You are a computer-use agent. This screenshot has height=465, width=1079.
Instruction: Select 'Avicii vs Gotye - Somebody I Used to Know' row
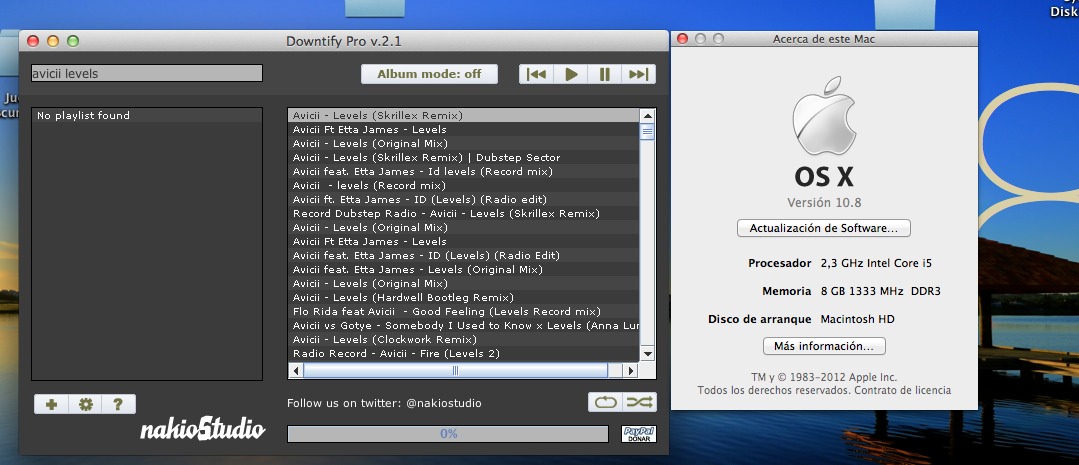click(x=464, y=325)
